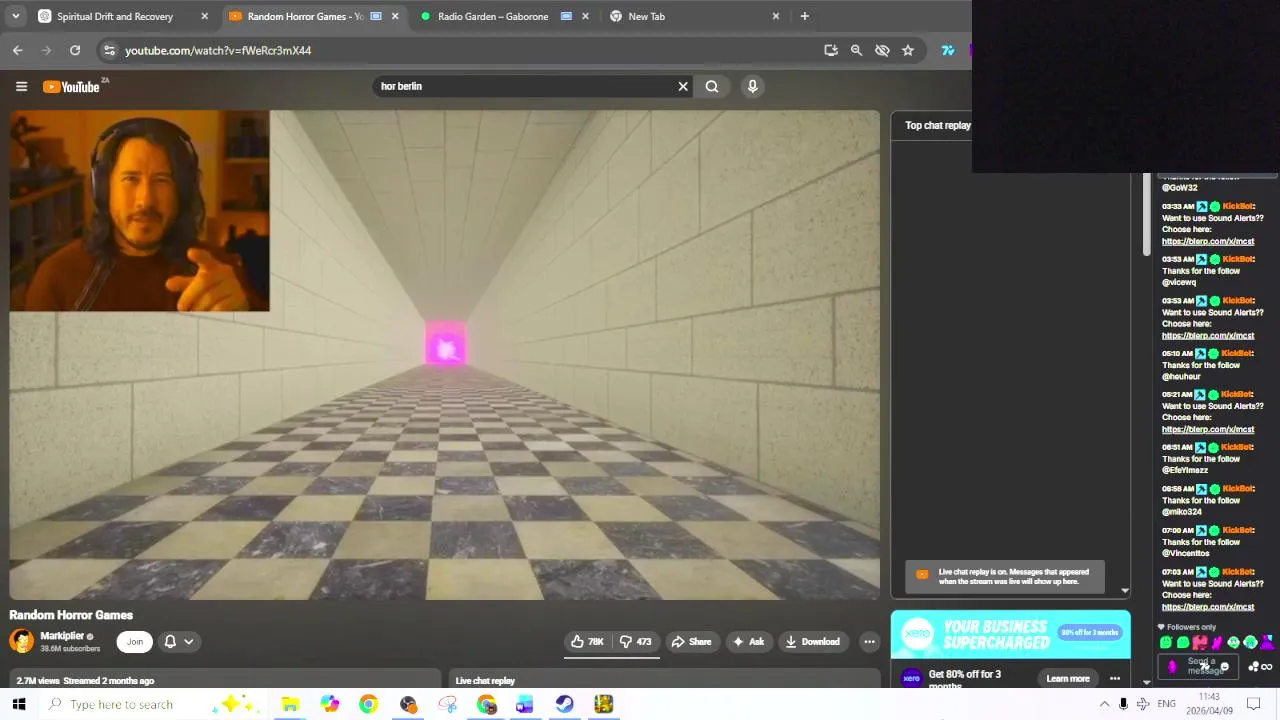Run the YouTube search with magnifier button
Image resolution: width=1280 pixels, height=720 pixels.
click(x=712, y=86)
